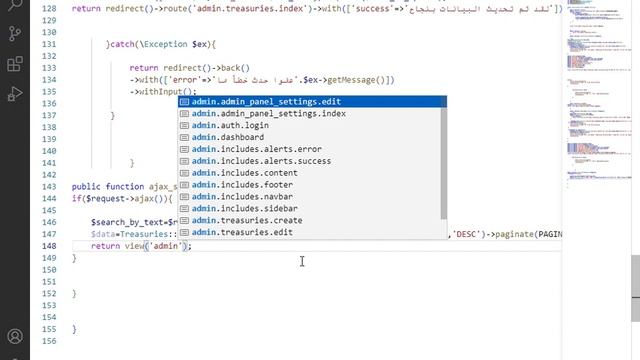
Task: Open the Accounts menu icon
Action: [x=15, y=336]
